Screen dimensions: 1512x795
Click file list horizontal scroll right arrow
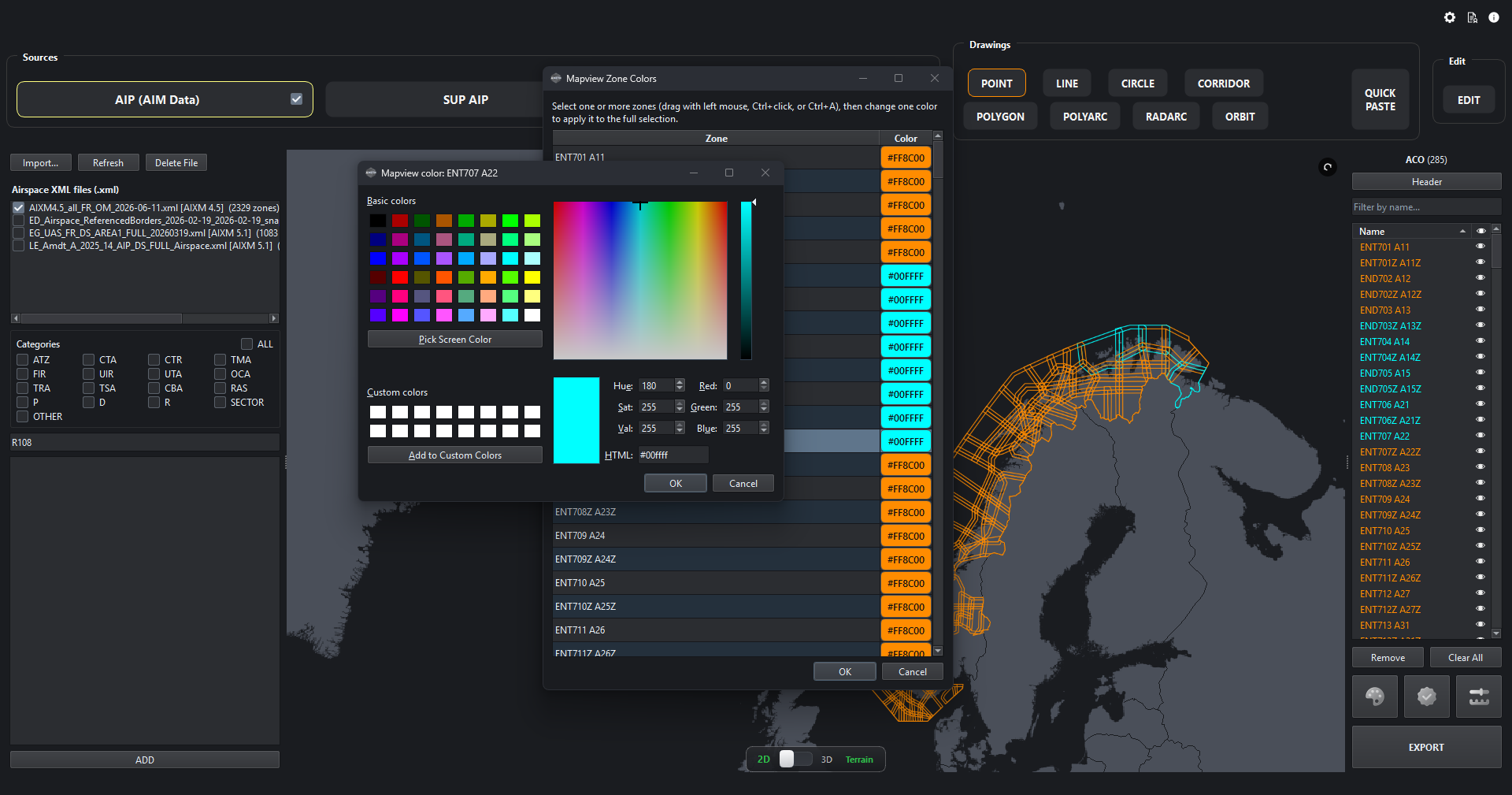pos(274,318)
